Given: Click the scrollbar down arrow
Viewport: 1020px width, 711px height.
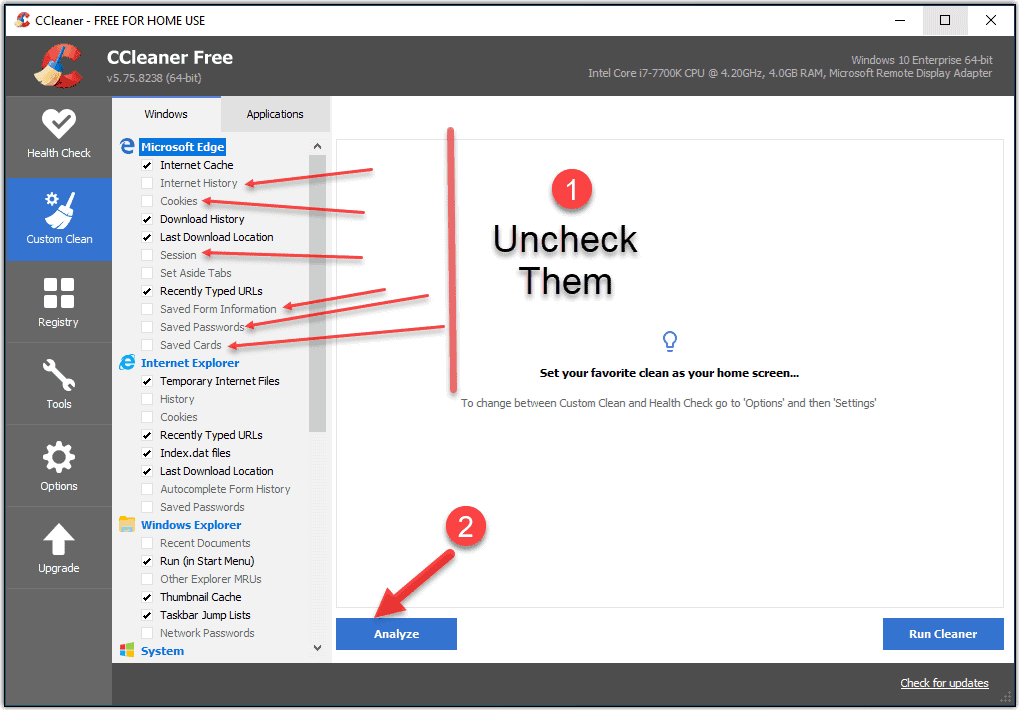Looking at the screenshot, I should tap(317, 647).
